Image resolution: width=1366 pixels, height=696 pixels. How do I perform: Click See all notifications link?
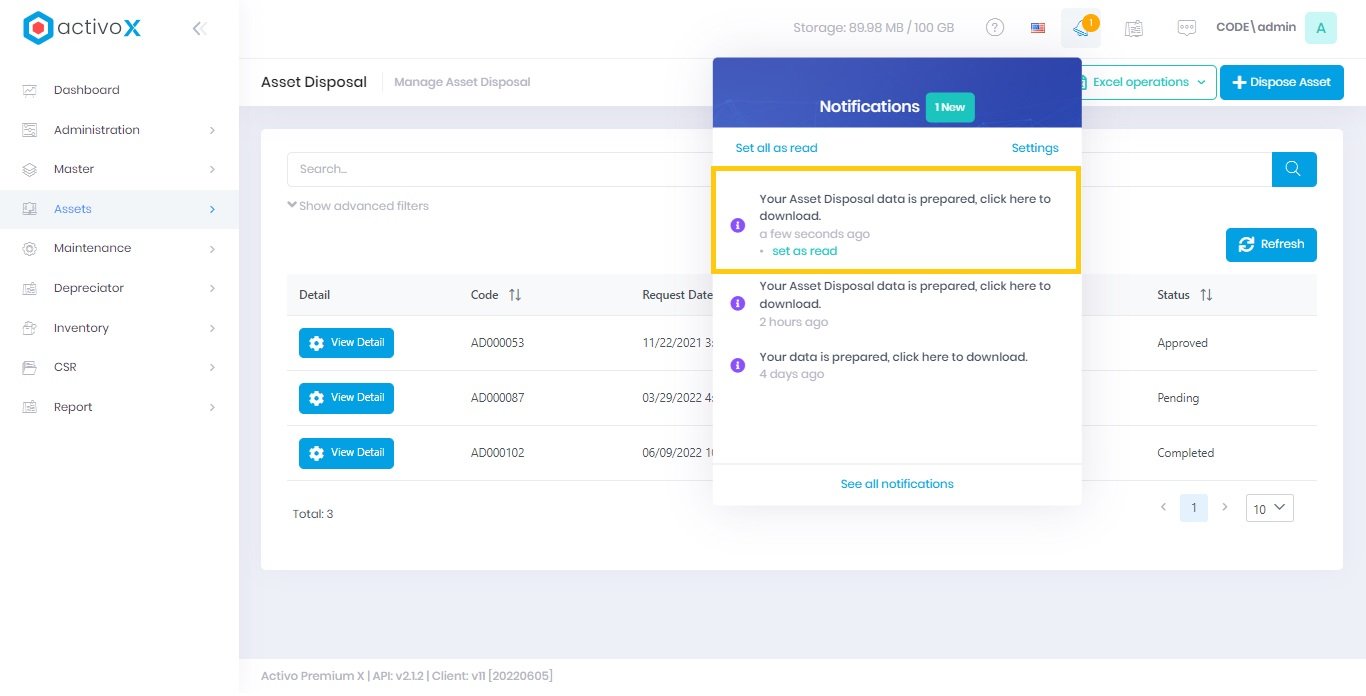(897, 484)
